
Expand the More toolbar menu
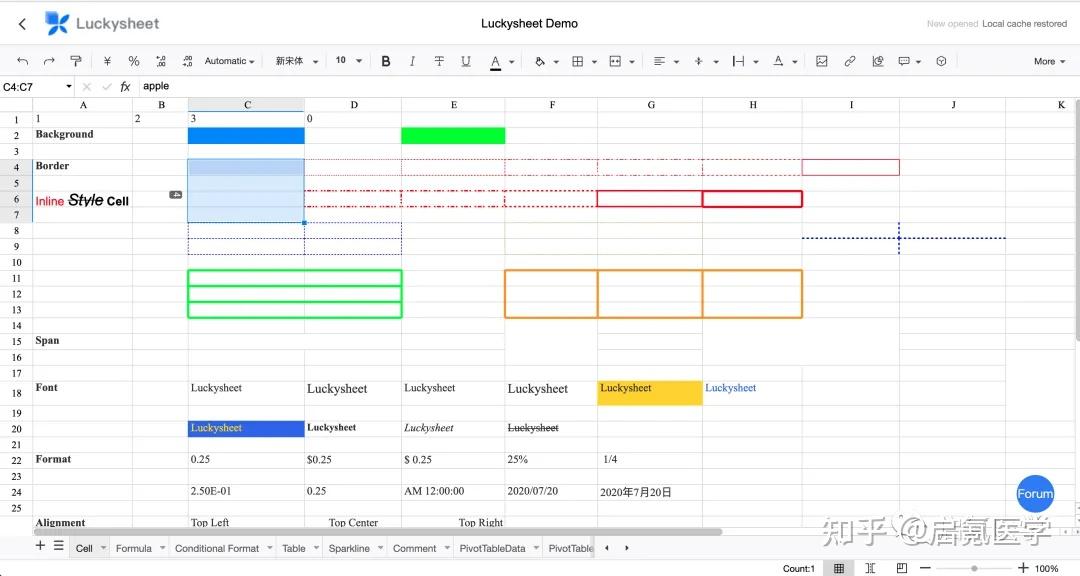pyautogui.click(x=1048, y=61)
